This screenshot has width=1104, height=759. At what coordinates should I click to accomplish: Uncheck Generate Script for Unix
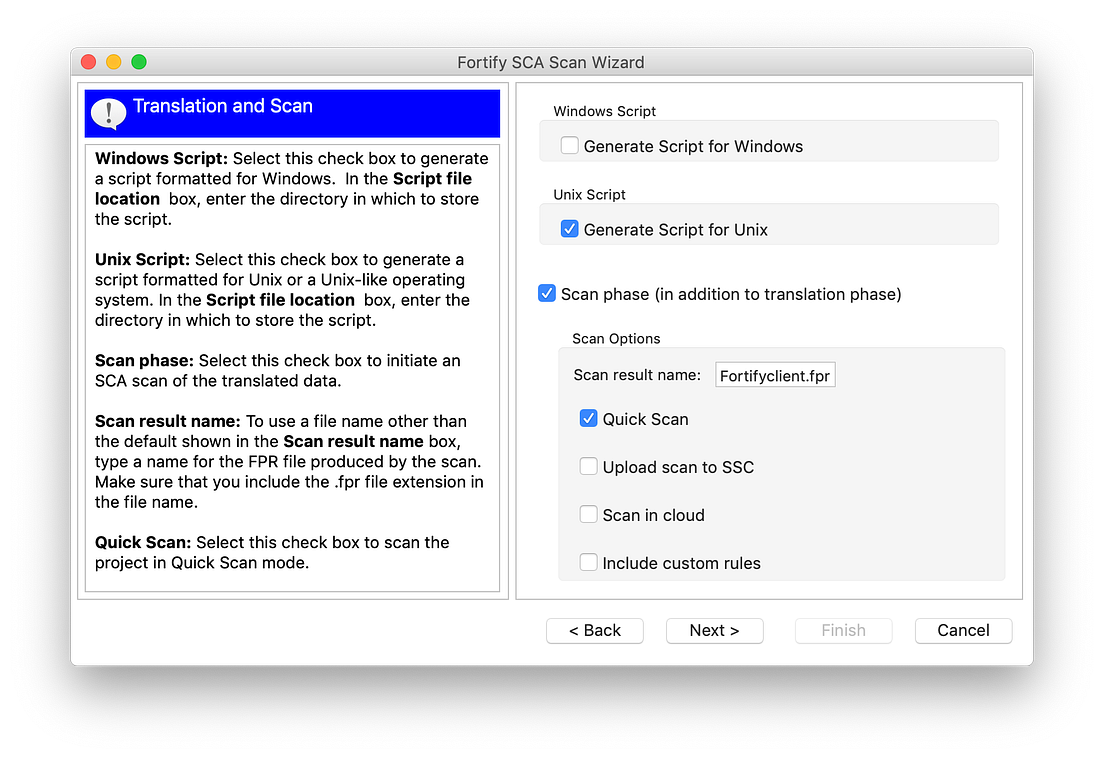click(569, 229)
